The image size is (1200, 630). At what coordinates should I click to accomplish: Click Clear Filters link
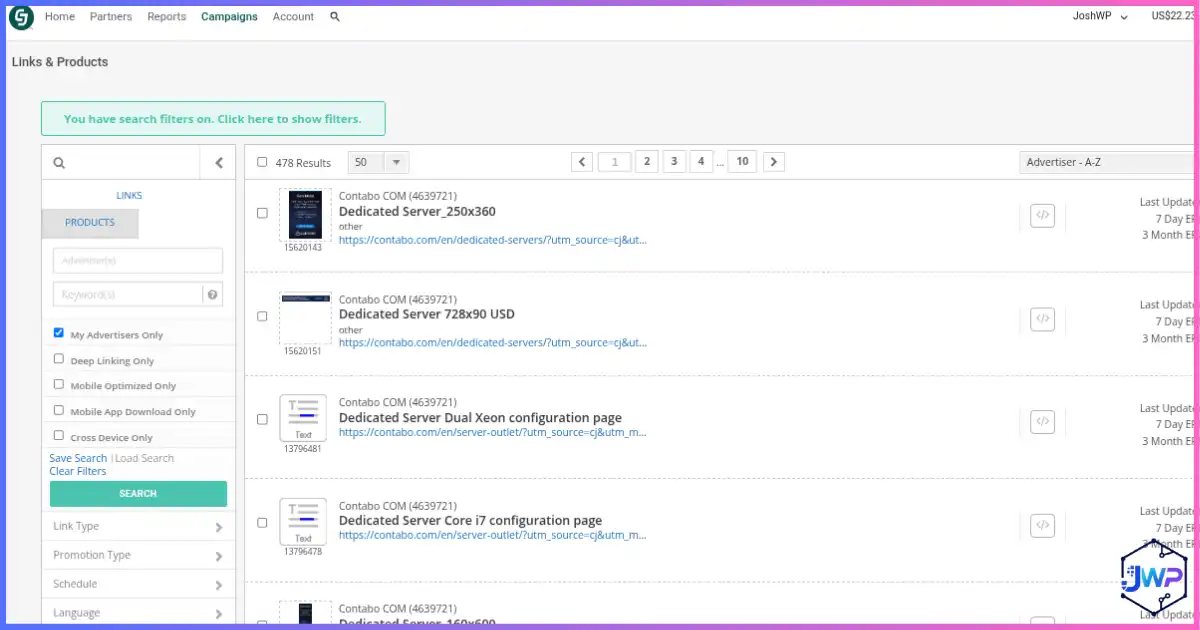pyautogui.click(x=78, y=471)
